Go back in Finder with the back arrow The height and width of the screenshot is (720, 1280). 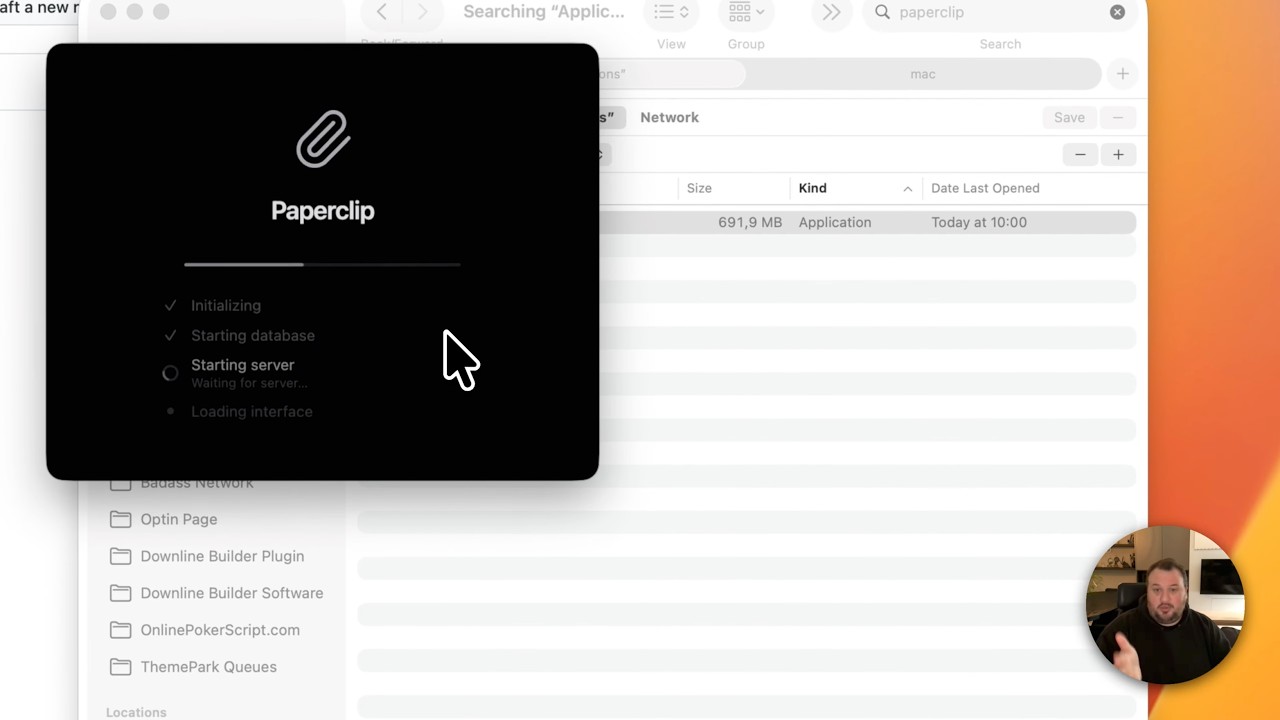coord(381,12)
